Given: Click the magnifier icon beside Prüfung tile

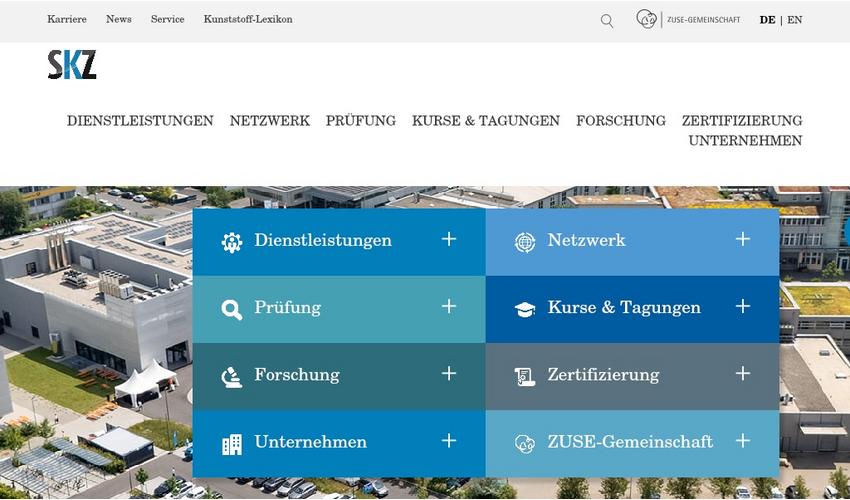Looking at the screenshot, I should (231, 310).
